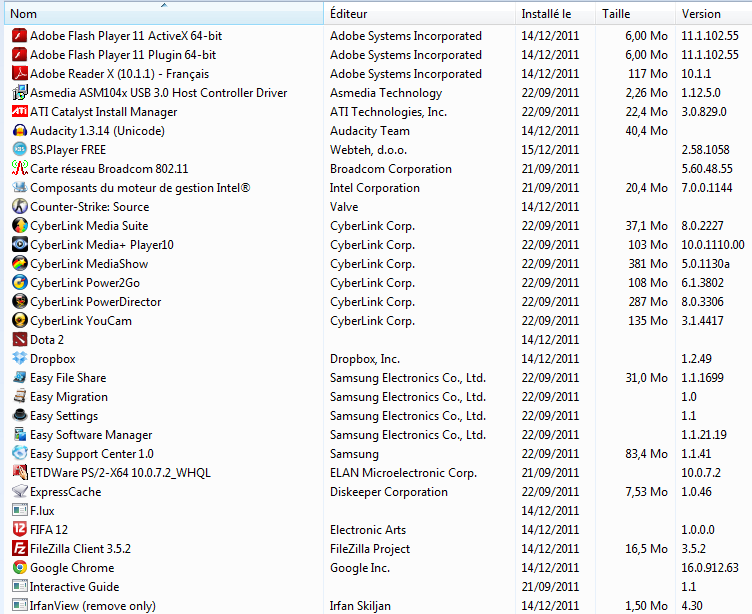
Task: Click the 10.0.1110.00 version value
Action: (x=713, y=245)
